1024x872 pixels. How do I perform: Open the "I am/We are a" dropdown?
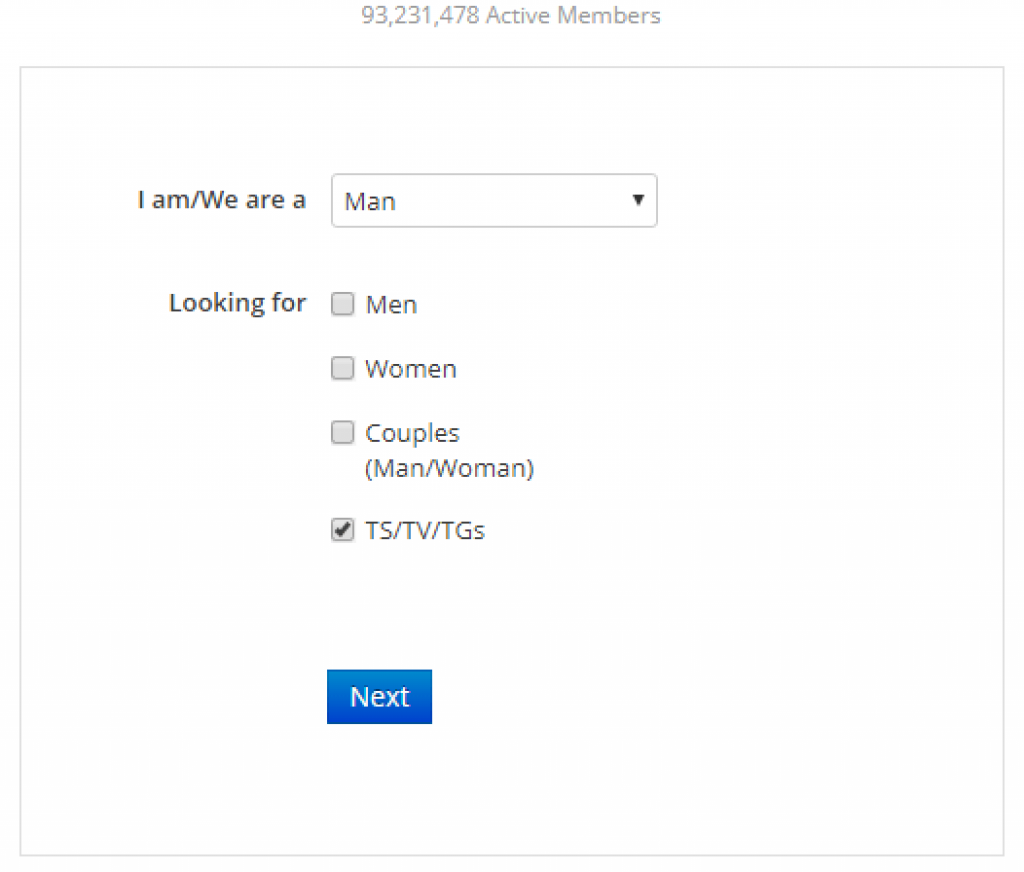[x=493, y=201]
